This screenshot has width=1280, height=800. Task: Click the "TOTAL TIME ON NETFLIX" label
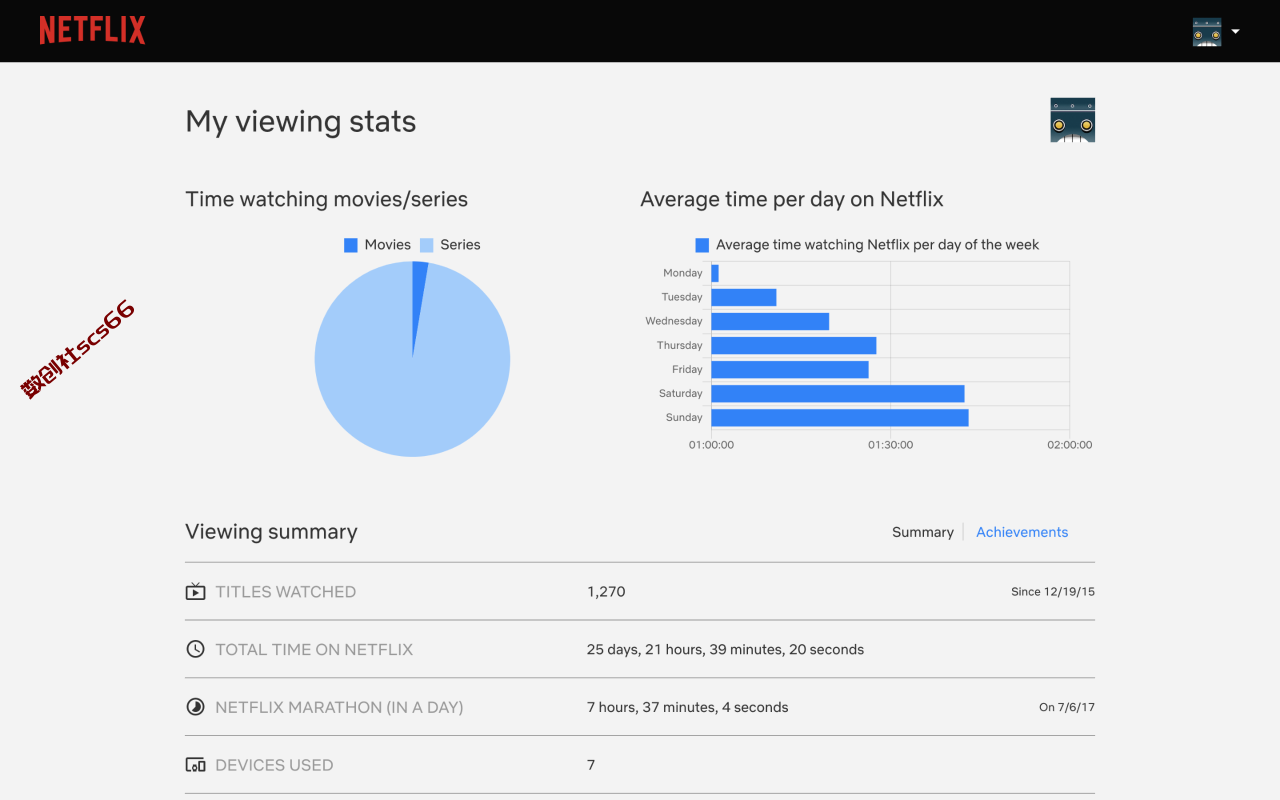[314, 650]
